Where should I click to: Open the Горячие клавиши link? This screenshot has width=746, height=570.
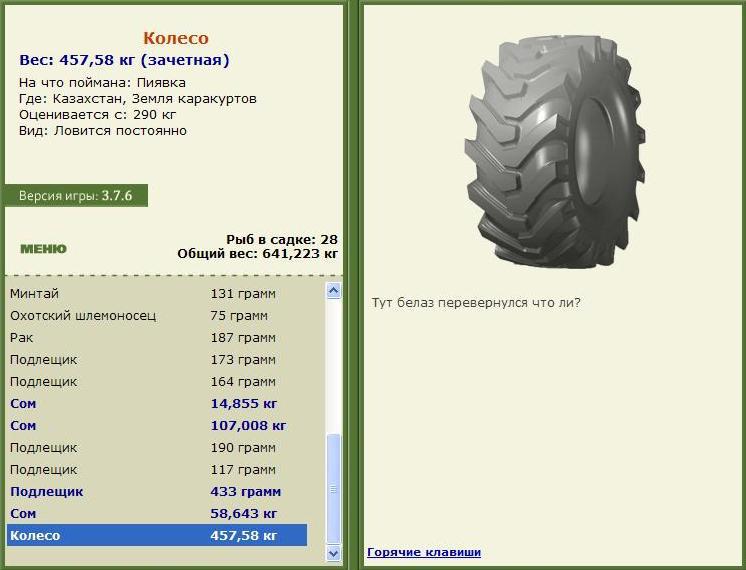point(424,552)
